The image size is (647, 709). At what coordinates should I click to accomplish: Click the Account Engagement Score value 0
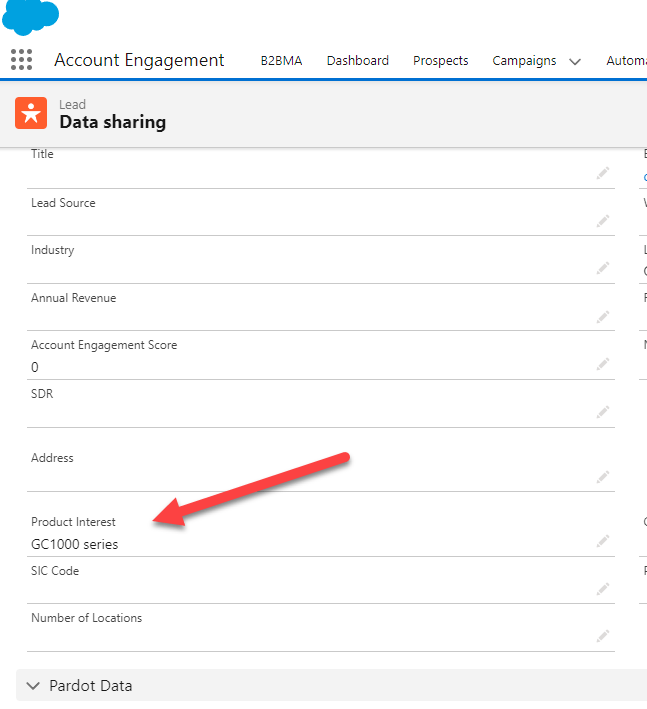pyautogui.click(x=35, y=367)
